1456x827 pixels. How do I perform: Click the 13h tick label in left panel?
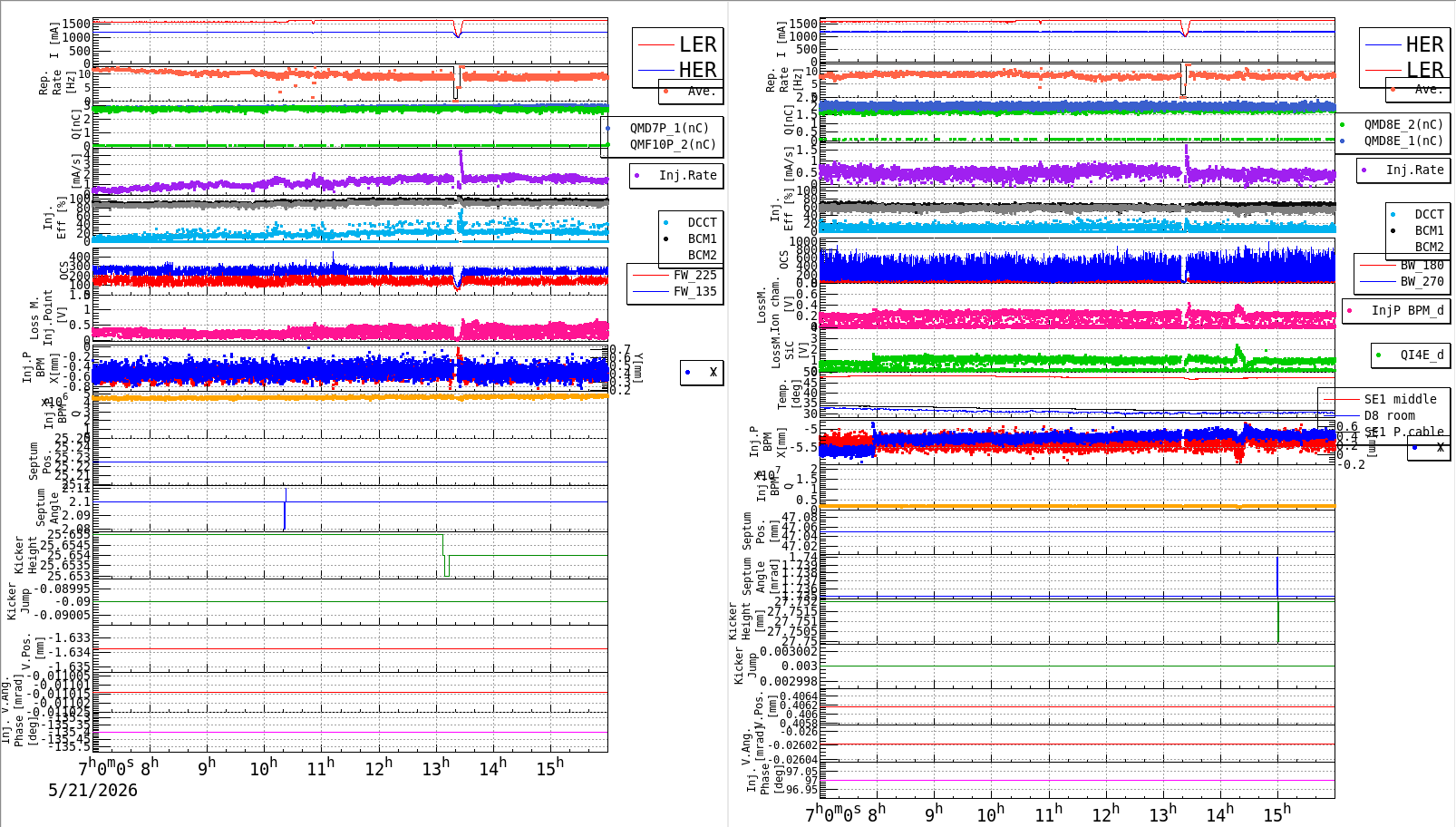(435, 768)
